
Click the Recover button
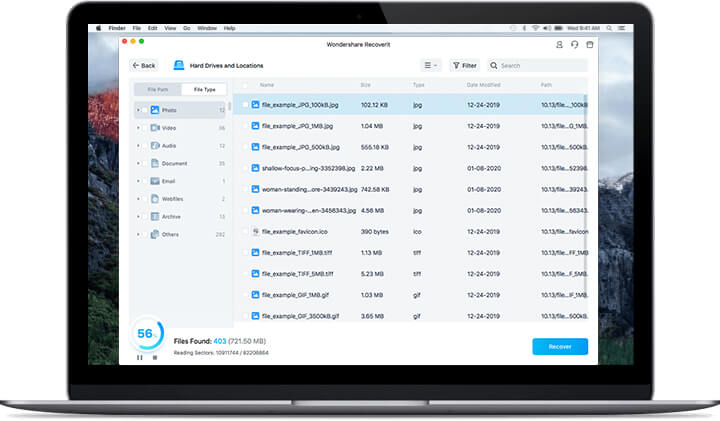(x=560, y=347)
